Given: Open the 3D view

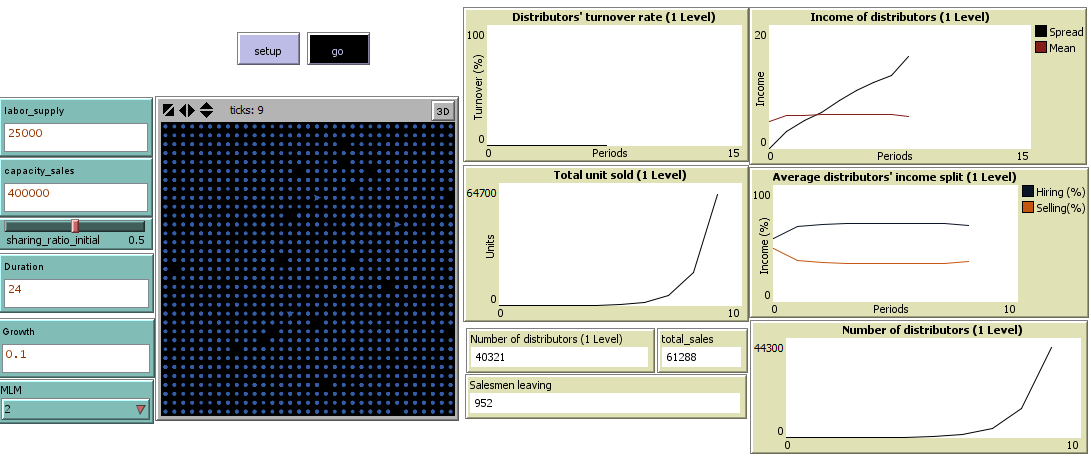Looking at the screenshot, I should click(442, 111).
